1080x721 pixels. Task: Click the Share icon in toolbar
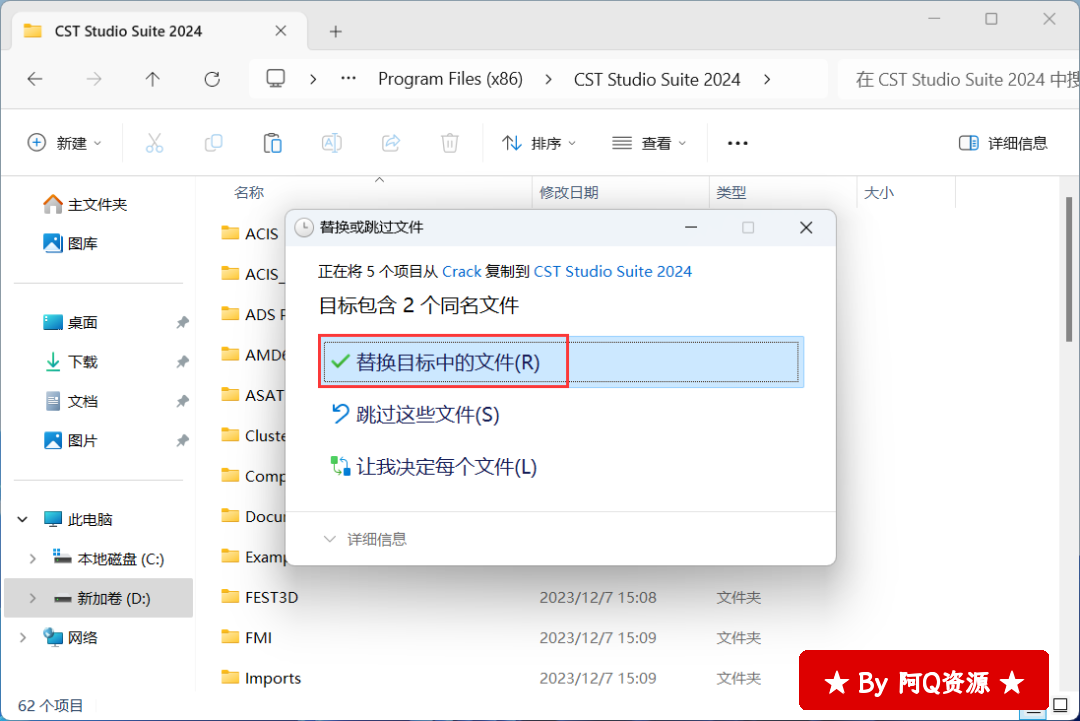[391, 143]
